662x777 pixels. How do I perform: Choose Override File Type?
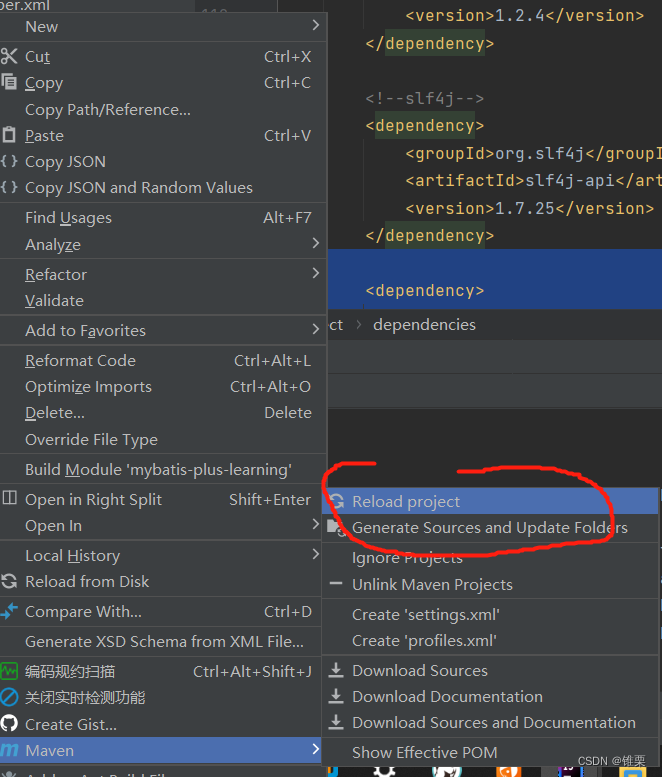pyautogui.click(x=164, y=440)
